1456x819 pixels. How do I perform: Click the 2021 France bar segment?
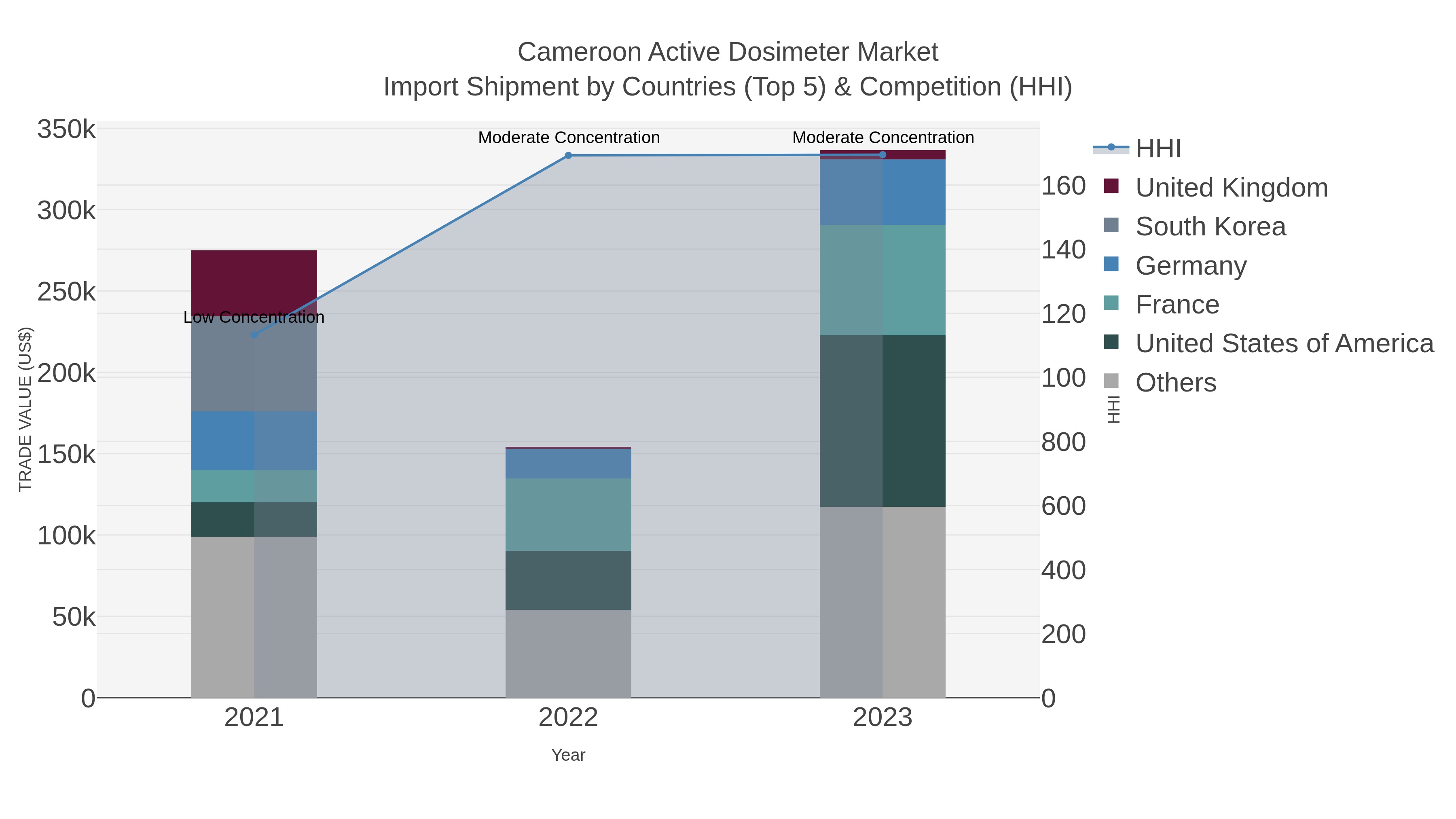pos(254,486)
